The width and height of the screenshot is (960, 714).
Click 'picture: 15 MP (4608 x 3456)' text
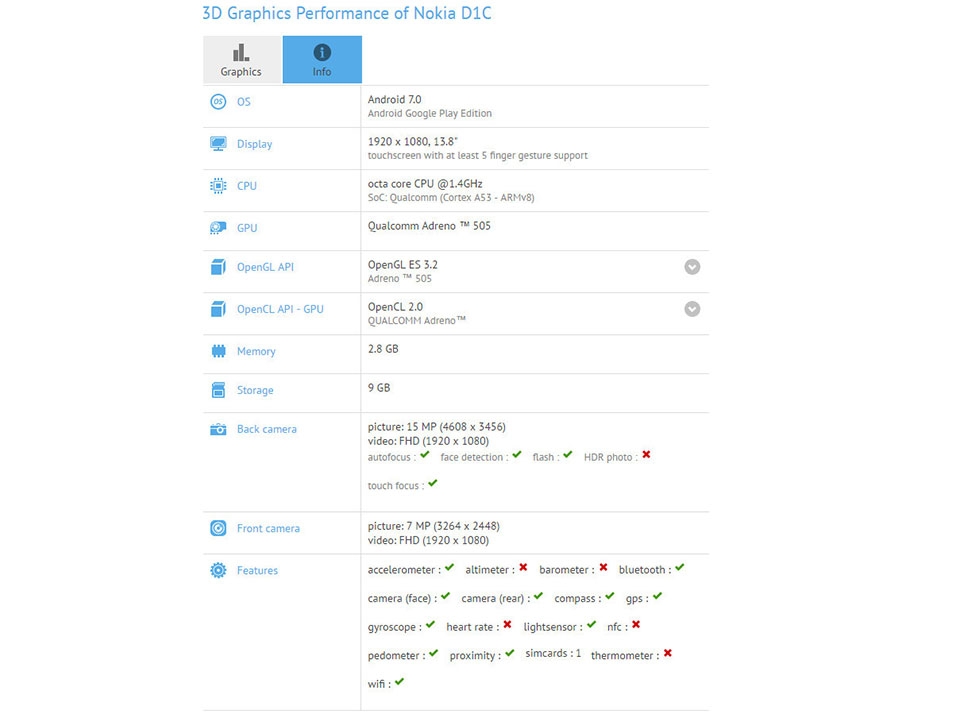(437, 427)
